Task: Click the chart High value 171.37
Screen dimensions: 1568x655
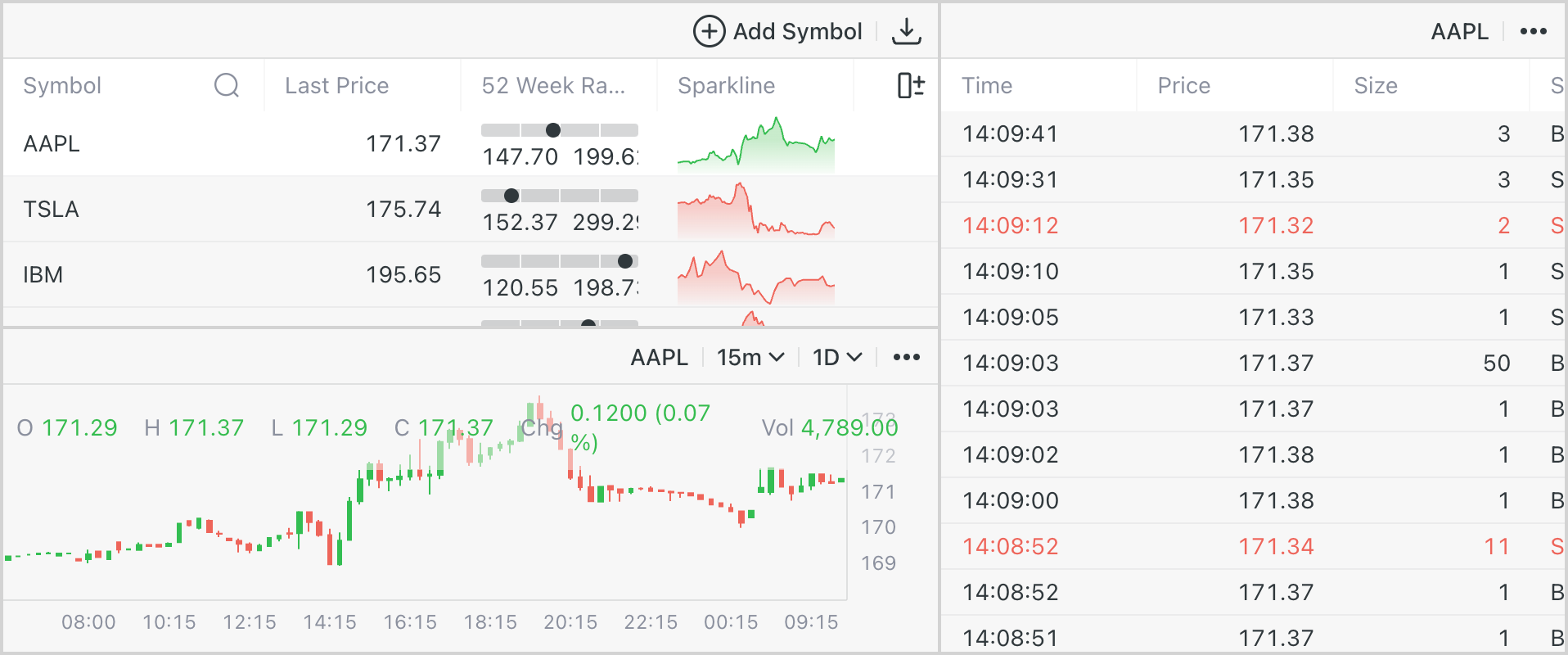Action: (206, 427)
